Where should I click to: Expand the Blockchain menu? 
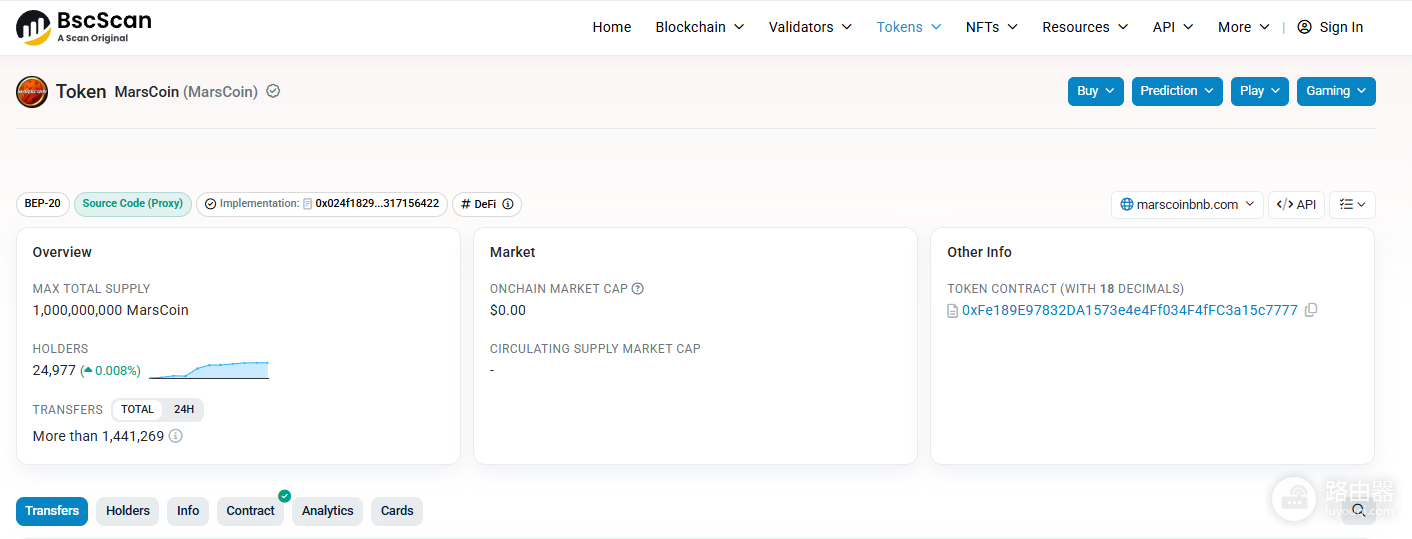point(700,27)
